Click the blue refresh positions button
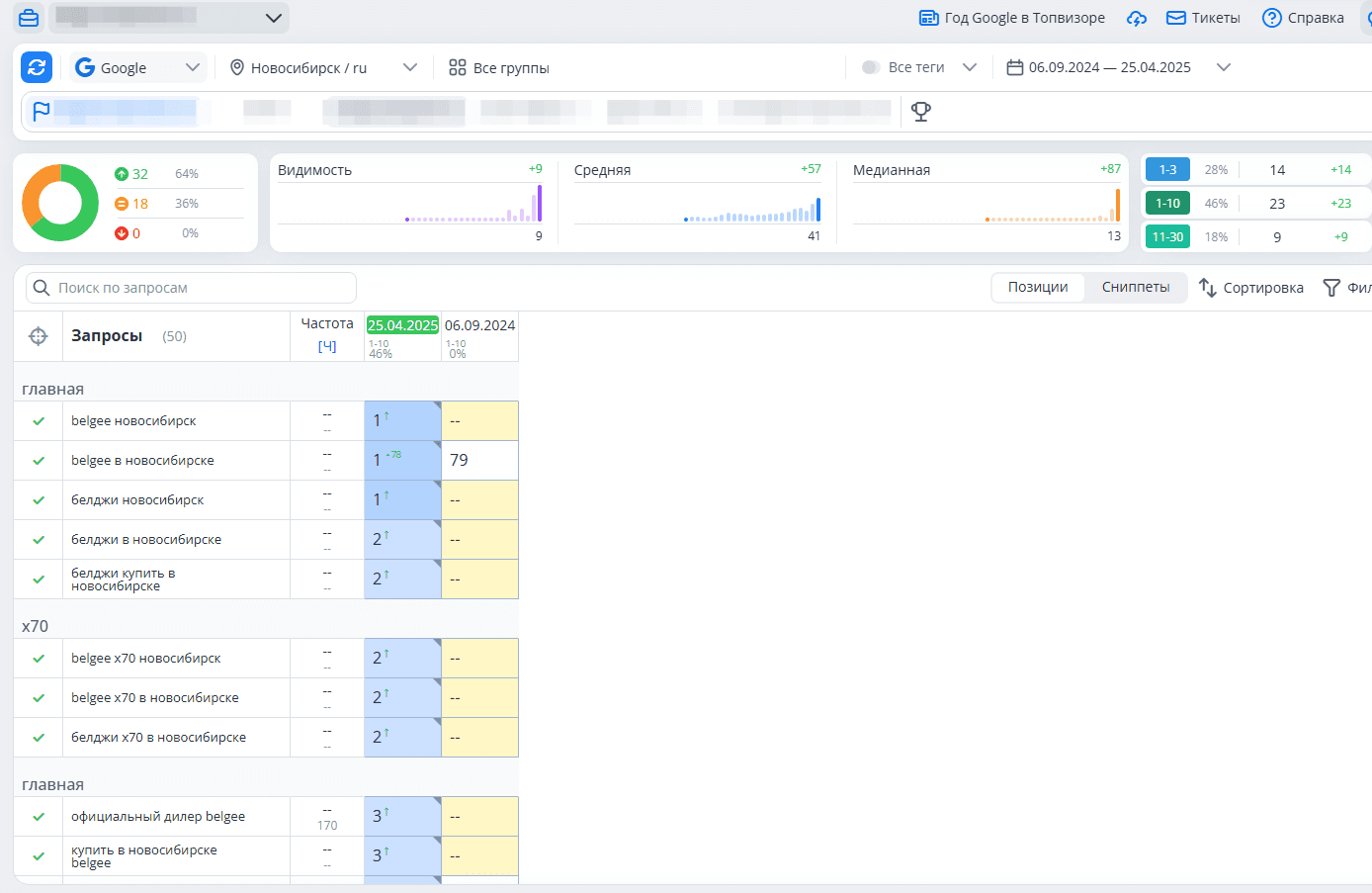This screenshot has width=1372, height=893. click(37, 67)
